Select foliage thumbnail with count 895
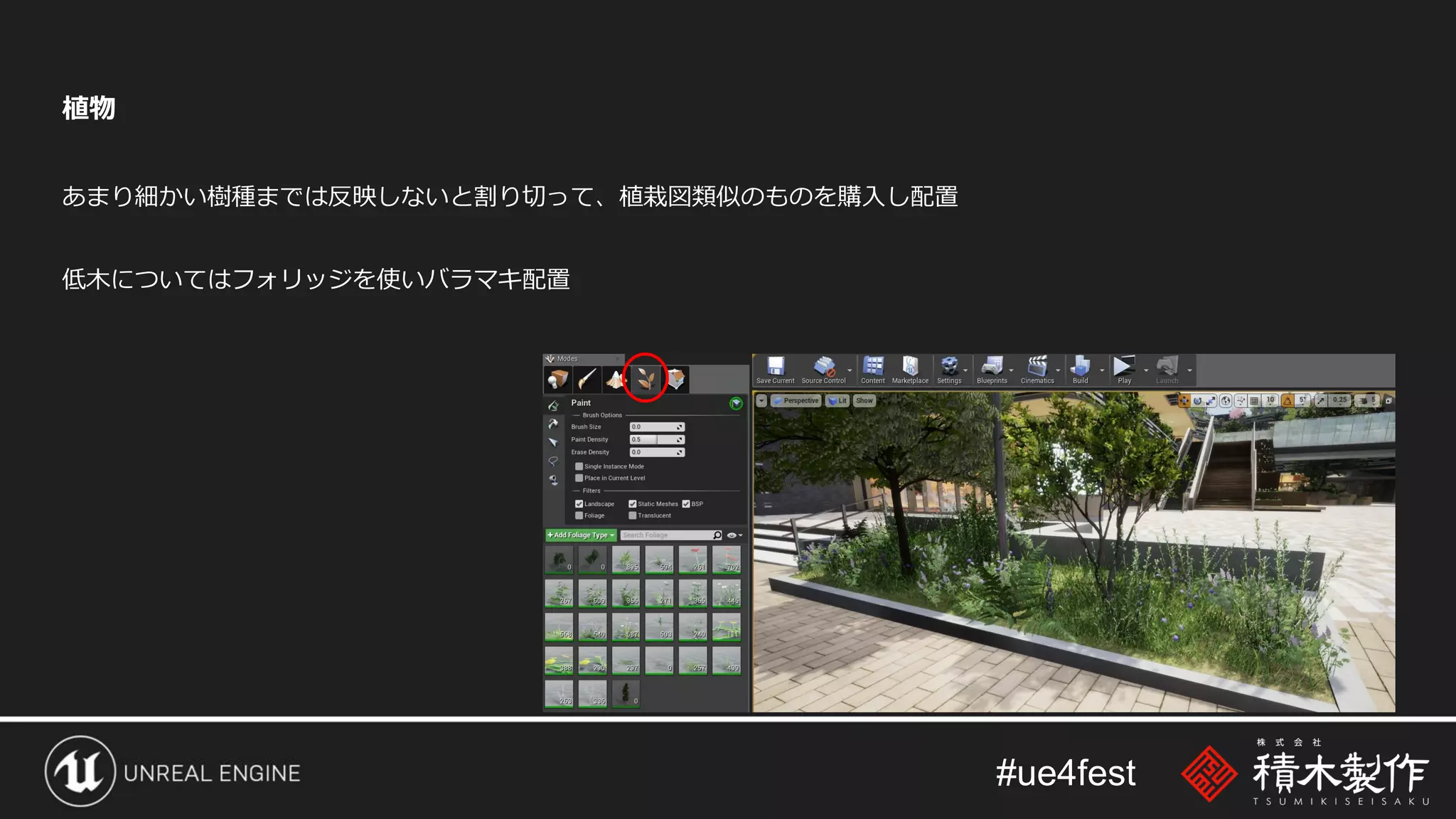This screenshot has width=1456, height=819. coord(626,560)
